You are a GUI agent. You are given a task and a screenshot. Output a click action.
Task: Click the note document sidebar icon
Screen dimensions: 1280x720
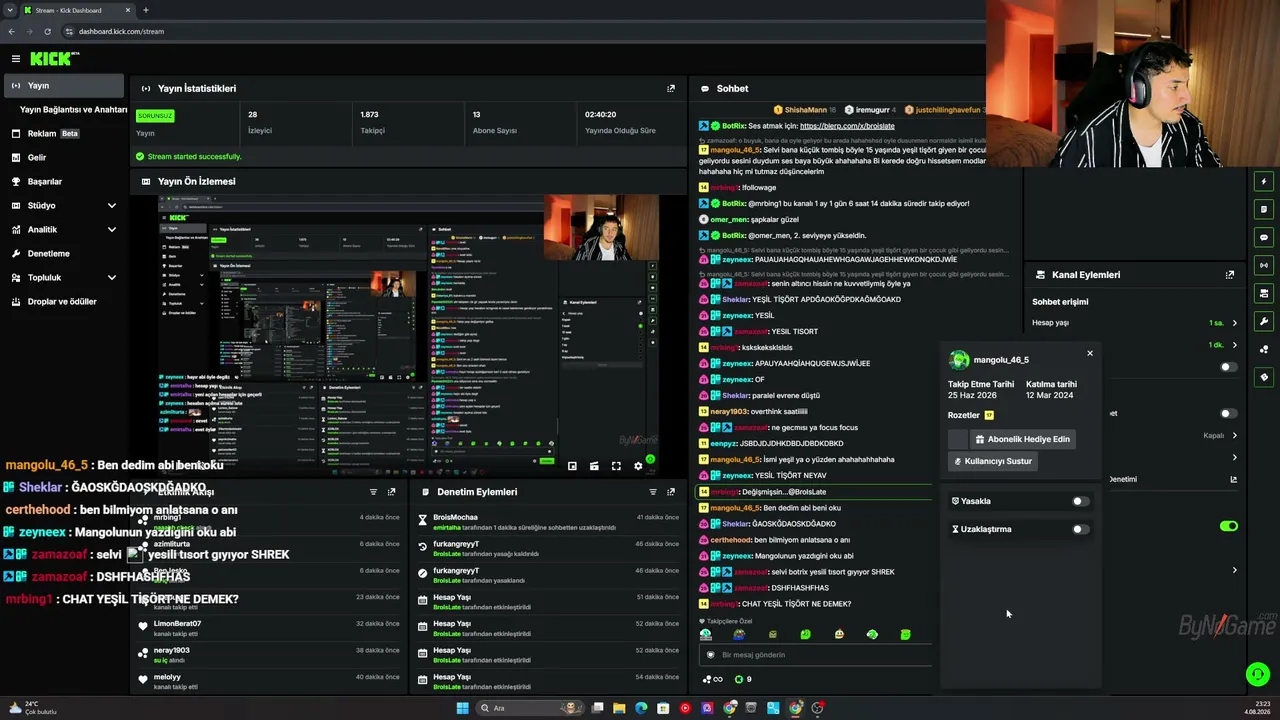coord(1264,210)
